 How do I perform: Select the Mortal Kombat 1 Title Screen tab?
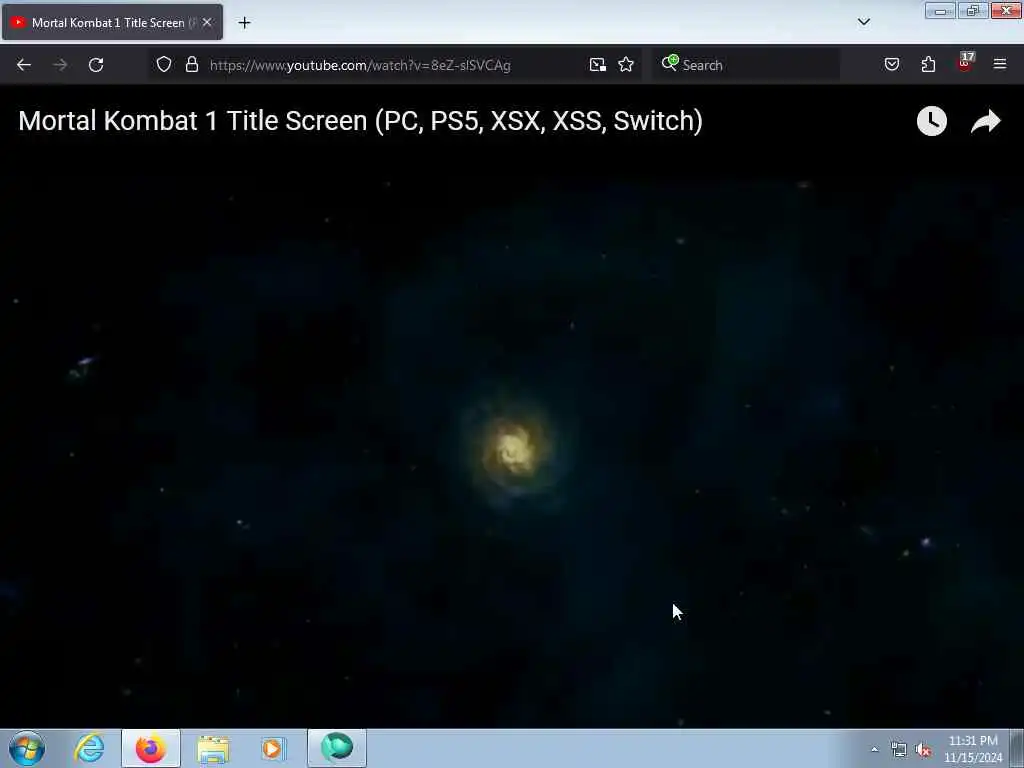pyautogui.click(x=112, y=22)
